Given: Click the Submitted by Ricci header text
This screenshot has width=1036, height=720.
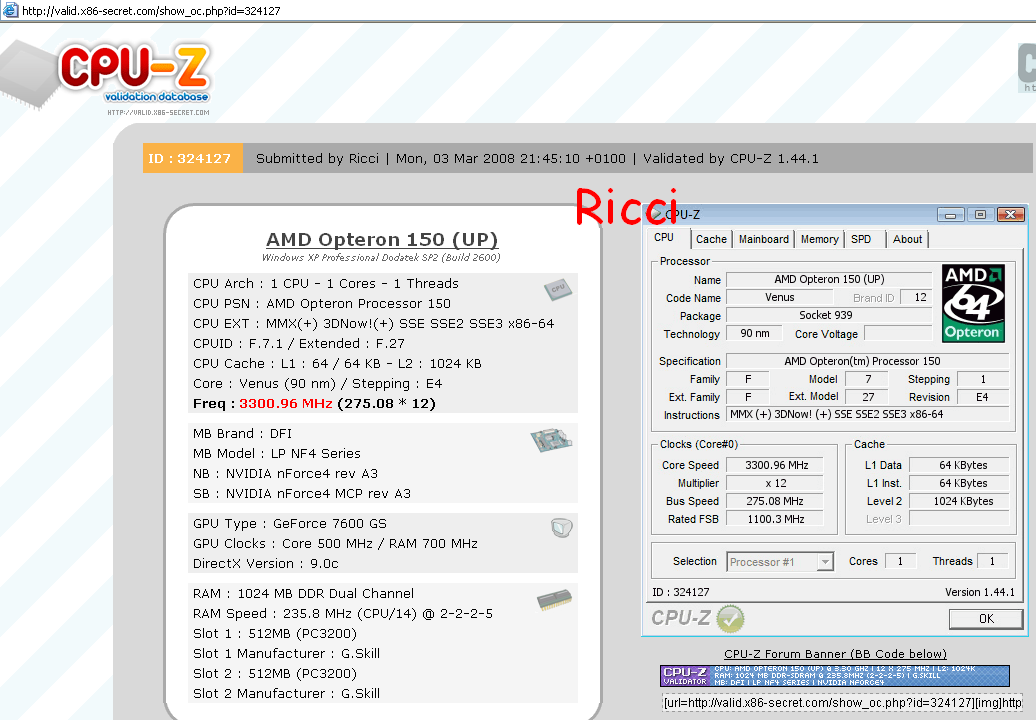Looking at the screenshot, I should tap(317, 159).
